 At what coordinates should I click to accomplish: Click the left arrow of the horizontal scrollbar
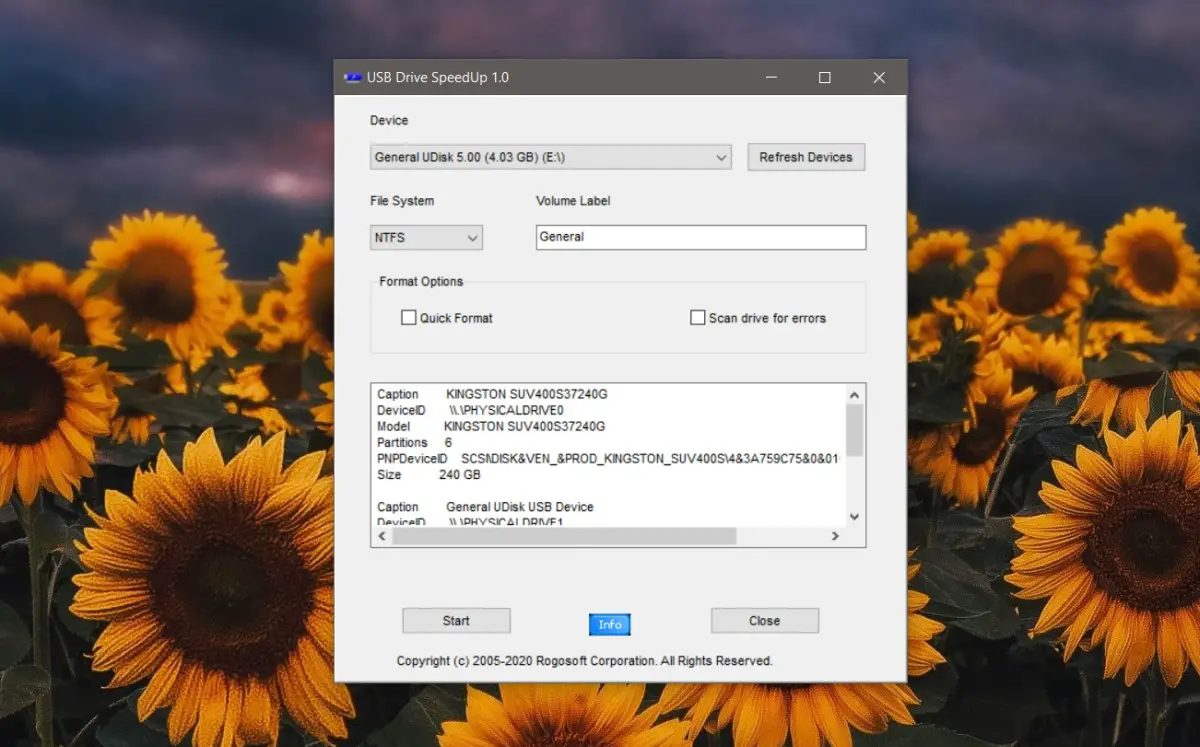[x=381, y=537]
